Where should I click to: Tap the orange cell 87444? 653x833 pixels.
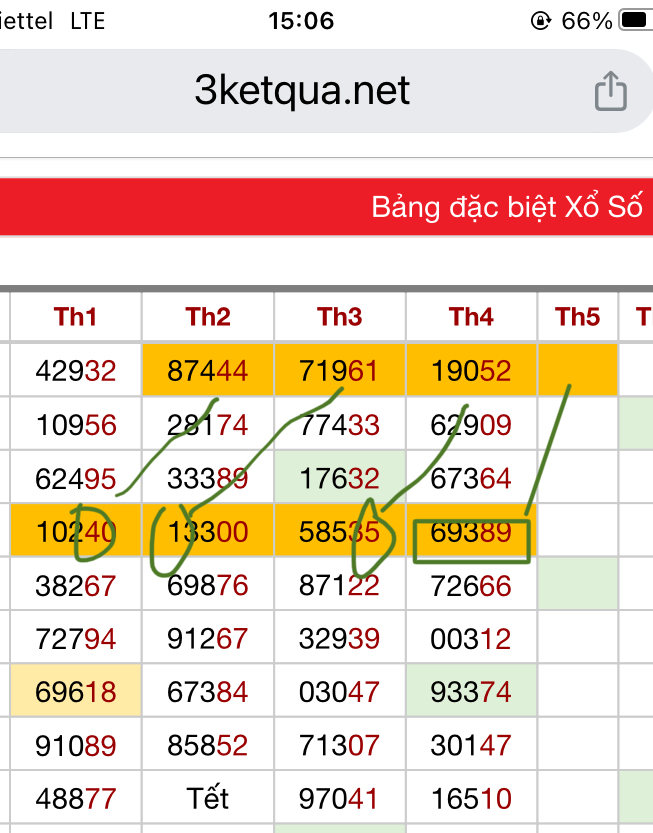click(x=208, y=370)
